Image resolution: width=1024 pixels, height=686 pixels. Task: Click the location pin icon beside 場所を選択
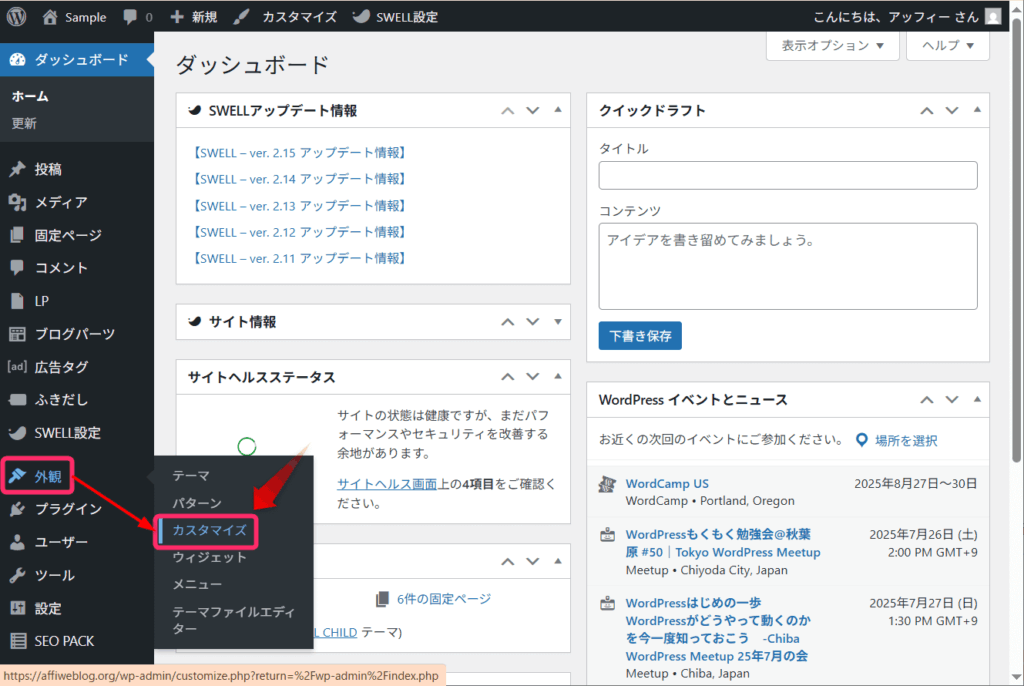(862, 440)
